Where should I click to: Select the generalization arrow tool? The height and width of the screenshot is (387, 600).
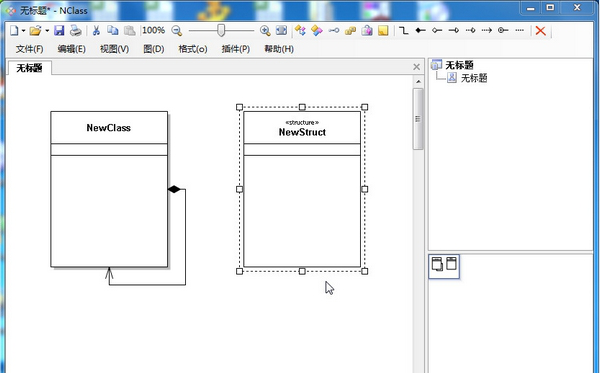tap(454, 30)
